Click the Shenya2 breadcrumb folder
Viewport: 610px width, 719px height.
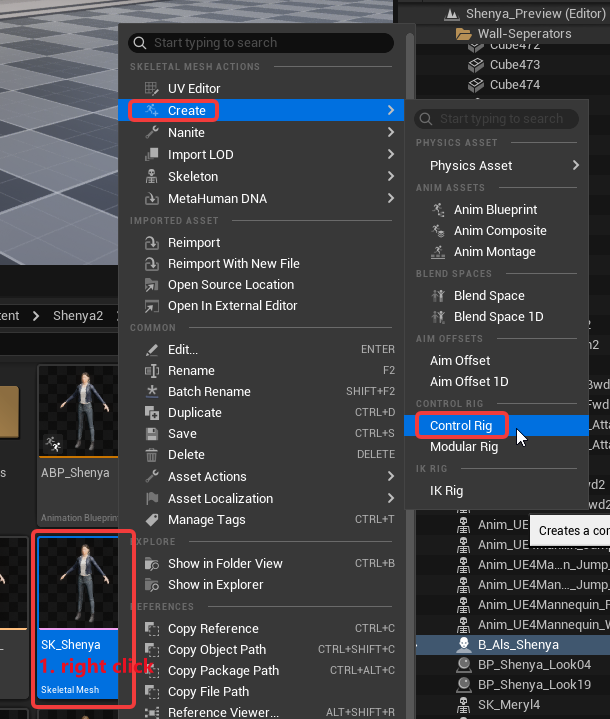[x=78, y=316]
